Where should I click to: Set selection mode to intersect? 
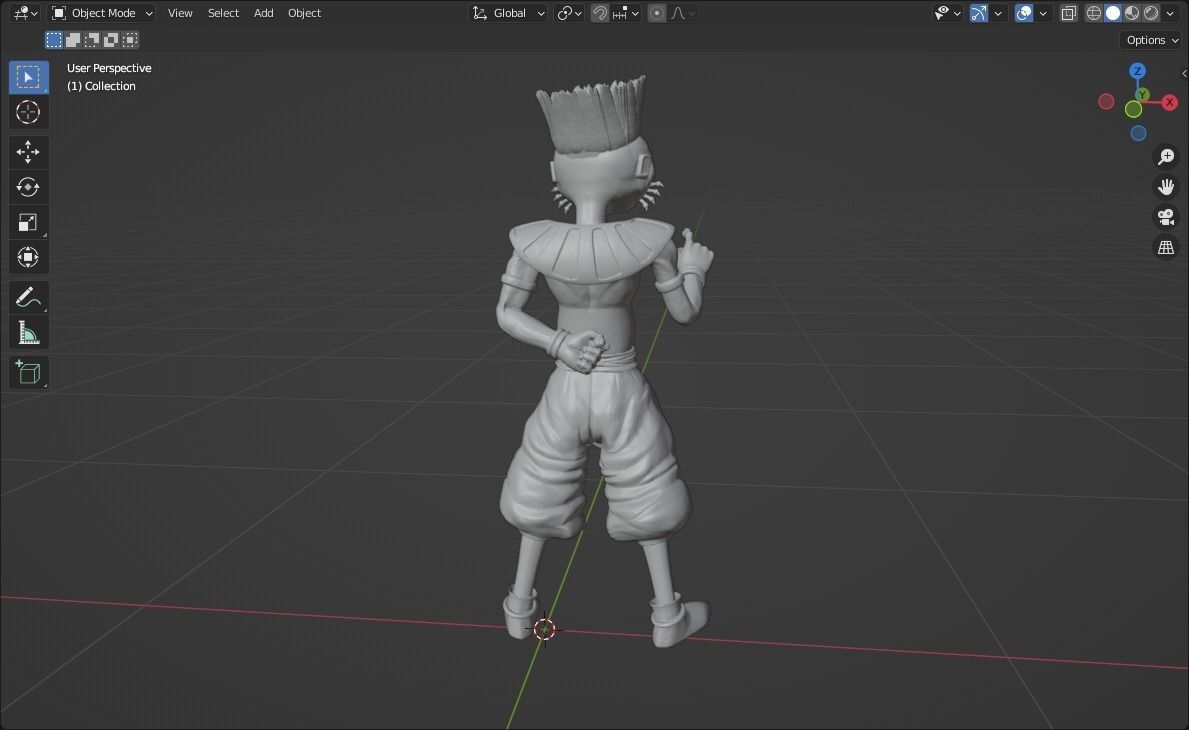pos(130,39)
